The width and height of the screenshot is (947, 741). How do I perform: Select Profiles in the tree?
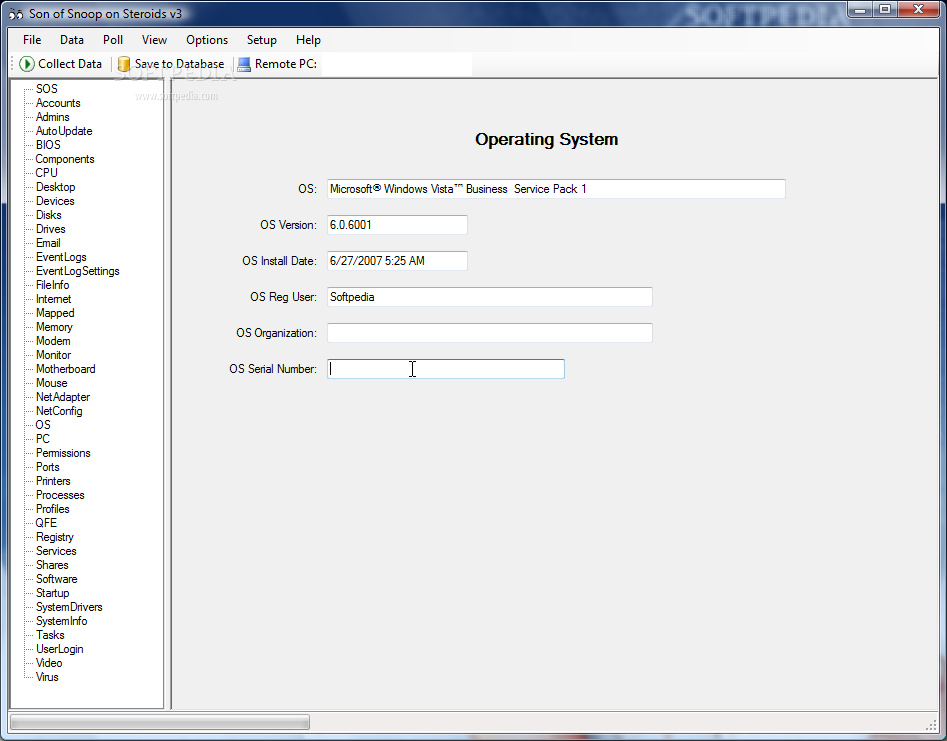coord(53,509)
